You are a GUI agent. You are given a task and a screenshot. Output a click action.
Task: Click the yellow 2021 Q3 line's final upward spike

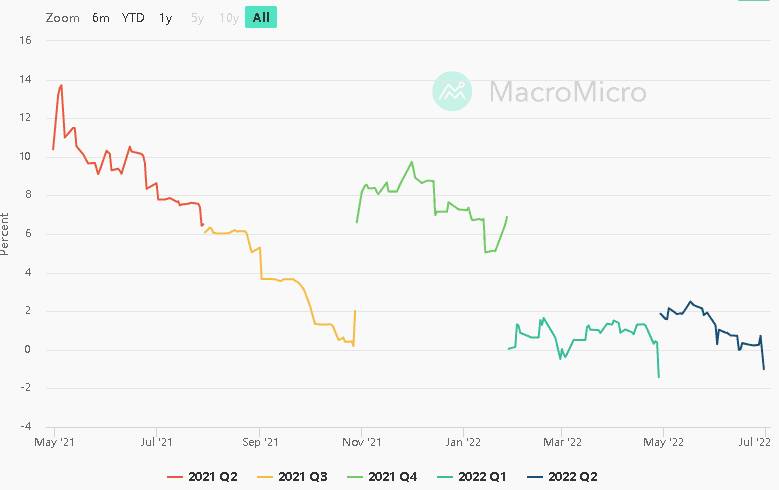point(355,311)
